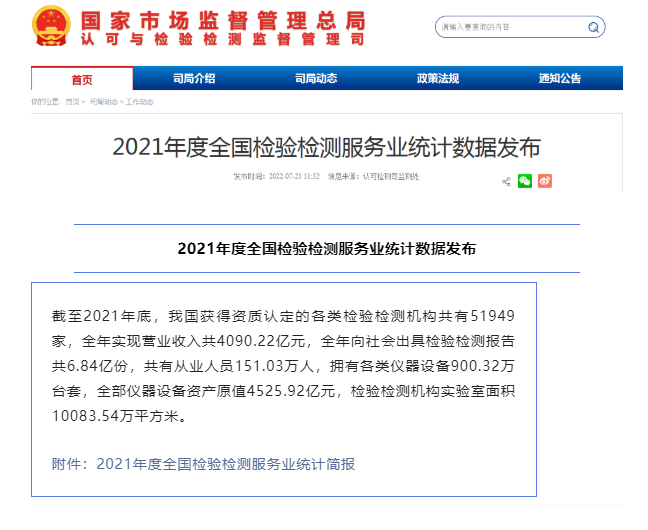Share the article to Weibo
Screen dimensions: 648x530
545,181
